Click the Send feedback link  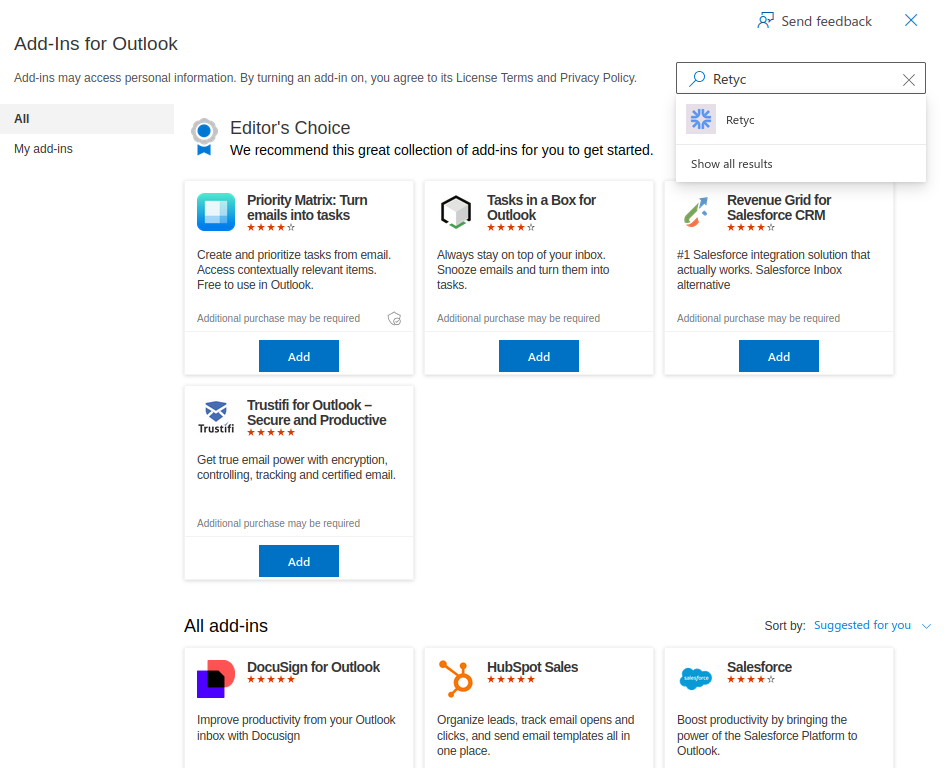815,21
